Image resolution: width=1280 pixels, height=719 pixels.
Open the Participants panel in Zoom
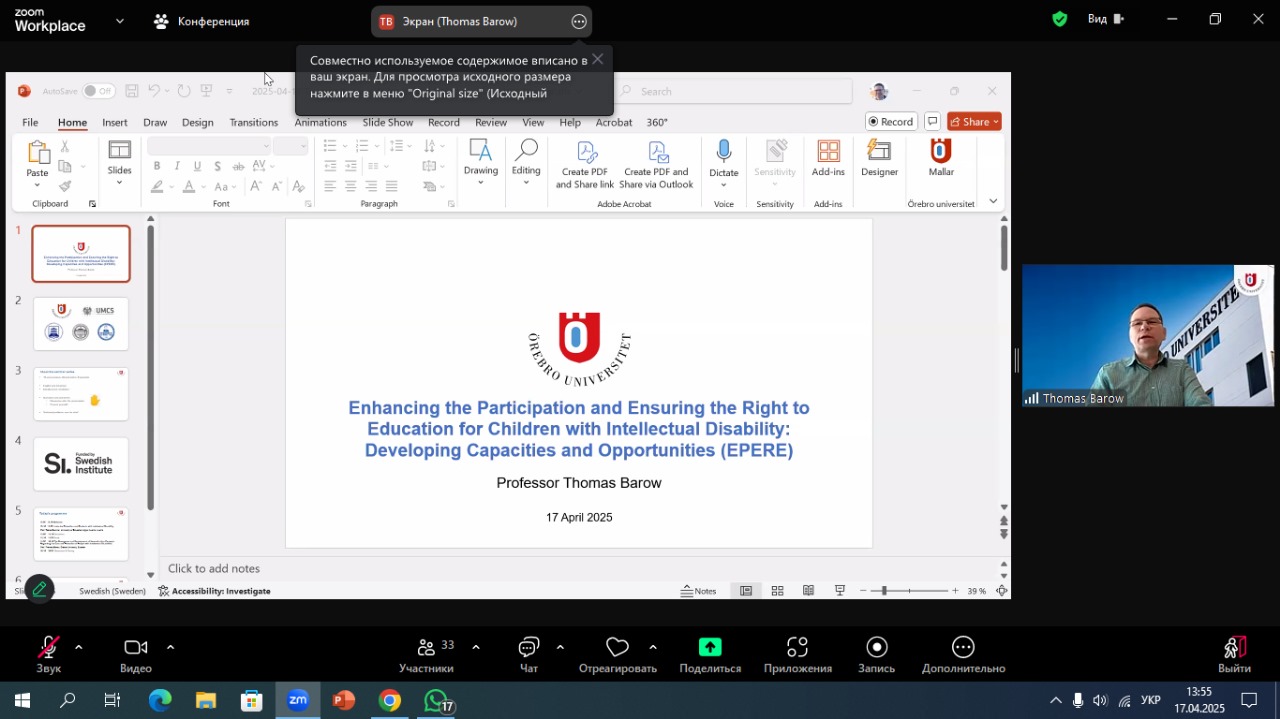click(426, 655)
